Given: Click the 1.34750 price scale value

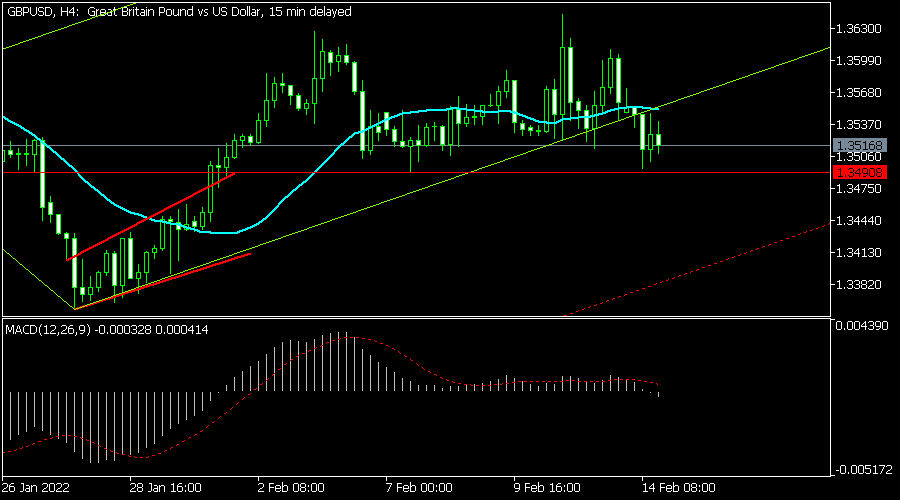Looking at the screenshot, I should (859, 189).
